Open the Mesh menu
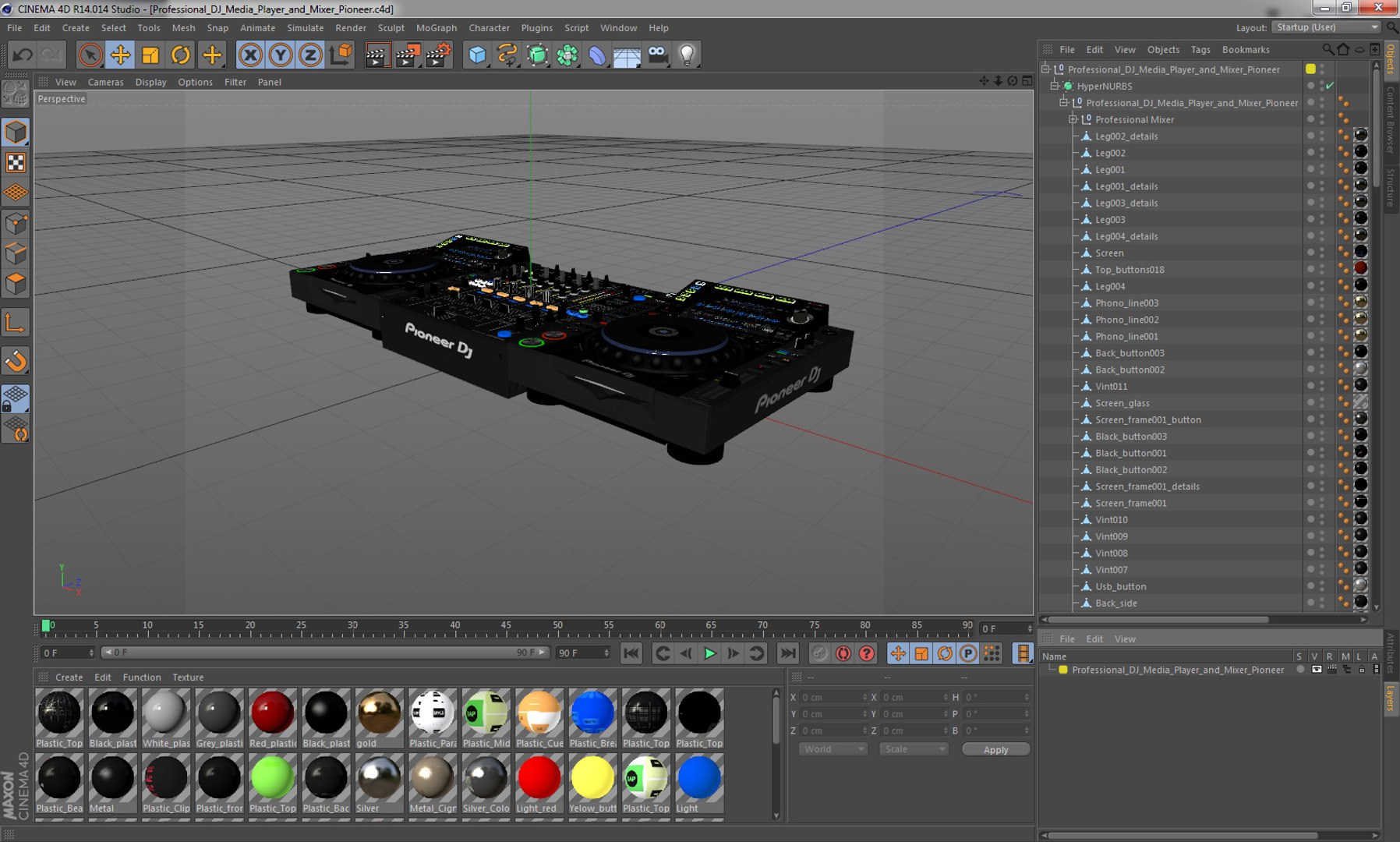1400x842 pixels. tap(183, 28)
